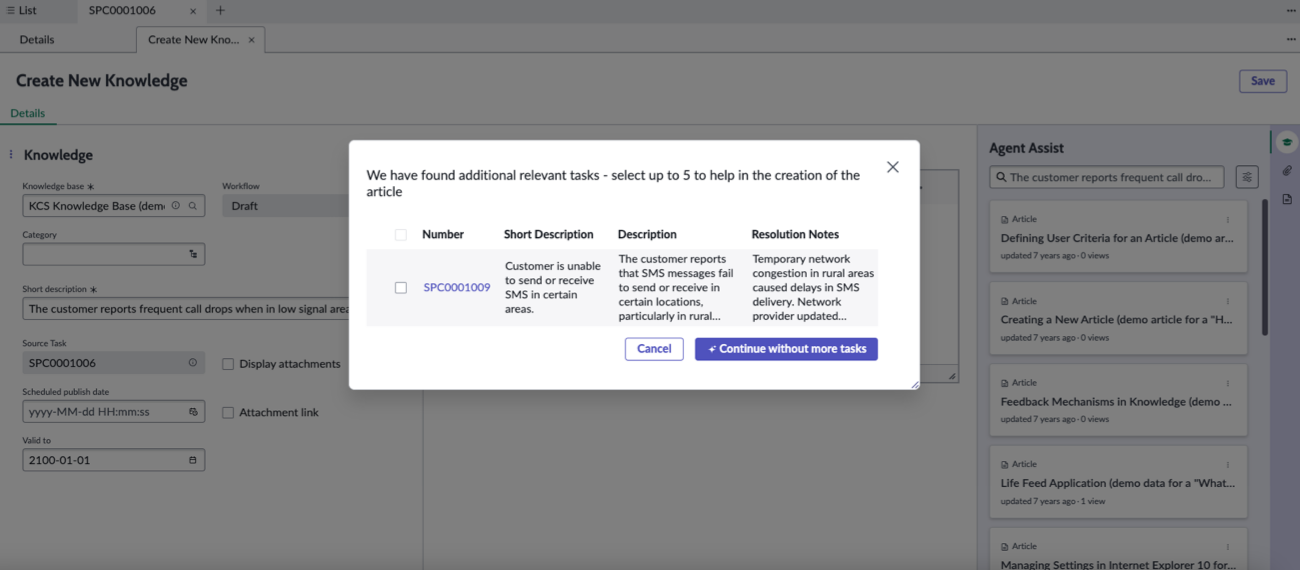The width and height of the screenshot is (1300, 570).
Task: Open Knowledge section options menu
Action: (11, 155)
